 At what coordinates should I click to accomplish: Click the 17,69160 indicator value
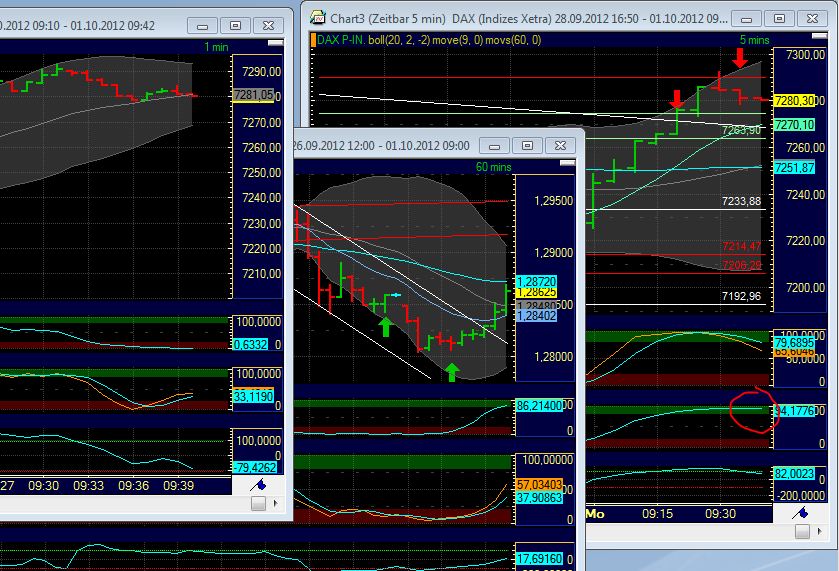[539, 559]
